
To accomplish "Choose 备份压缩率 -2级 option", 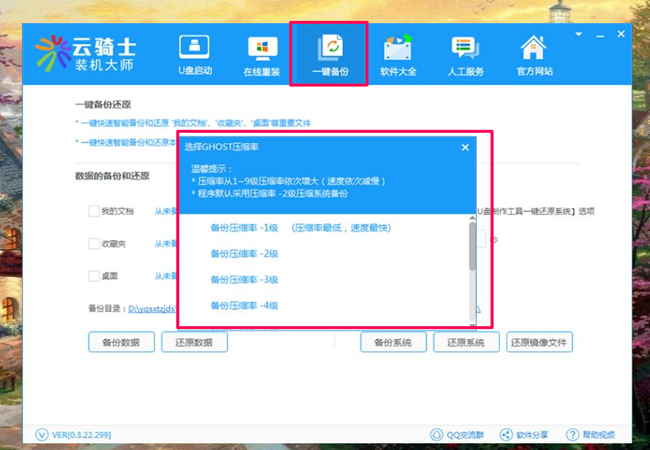I will (244, 254).
